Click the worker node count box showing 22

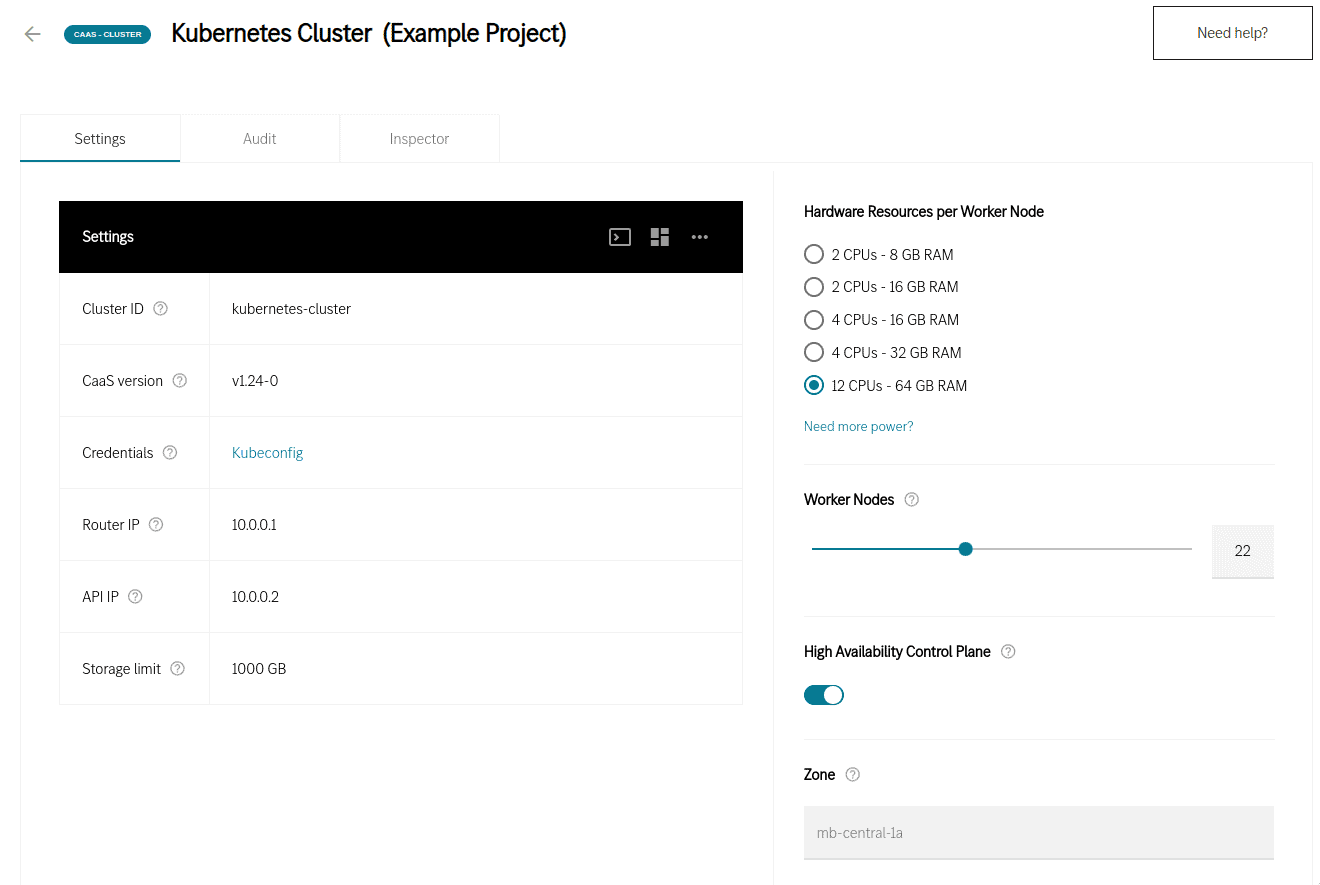1242,551
